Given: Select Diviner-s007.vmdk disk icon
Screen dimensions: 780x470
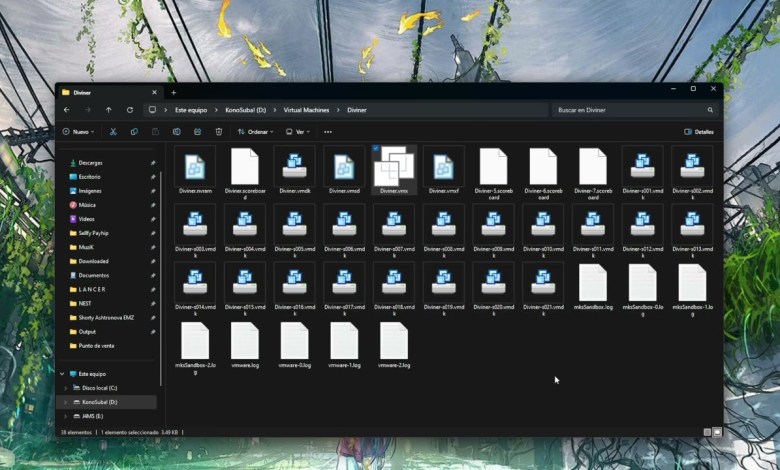Looking at the screenshot, I should pyautogui.click(x=394, y=224).
